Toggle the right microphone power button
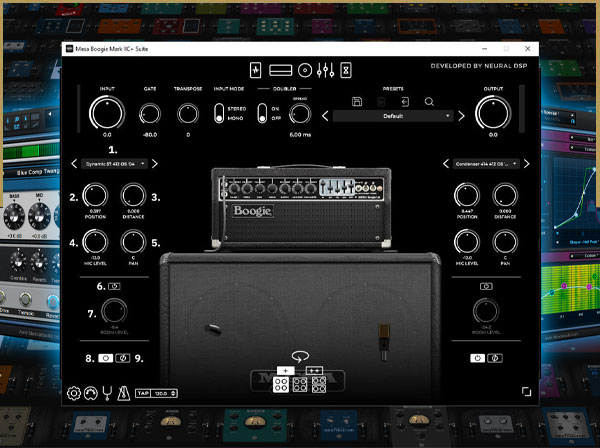The image size is (600, 448). coord(478,358)
